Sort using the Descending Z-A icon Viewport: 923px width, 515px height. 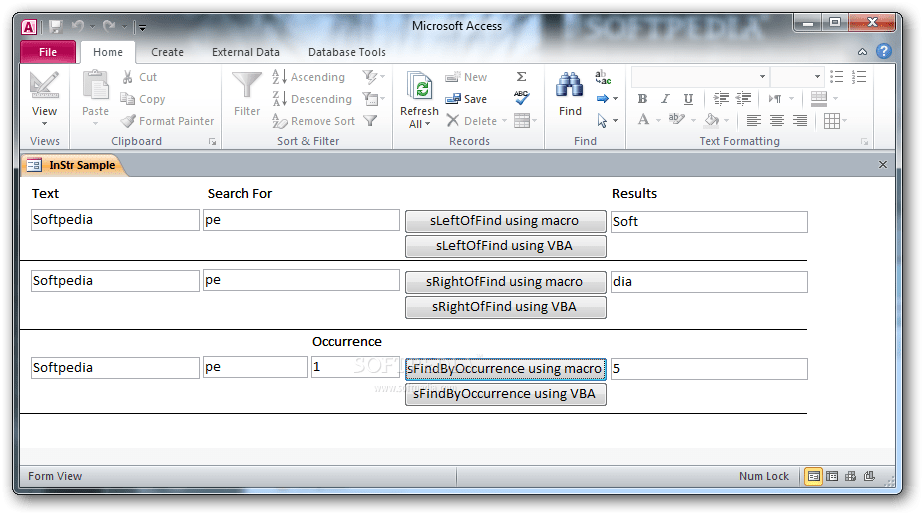coord(280,99)
